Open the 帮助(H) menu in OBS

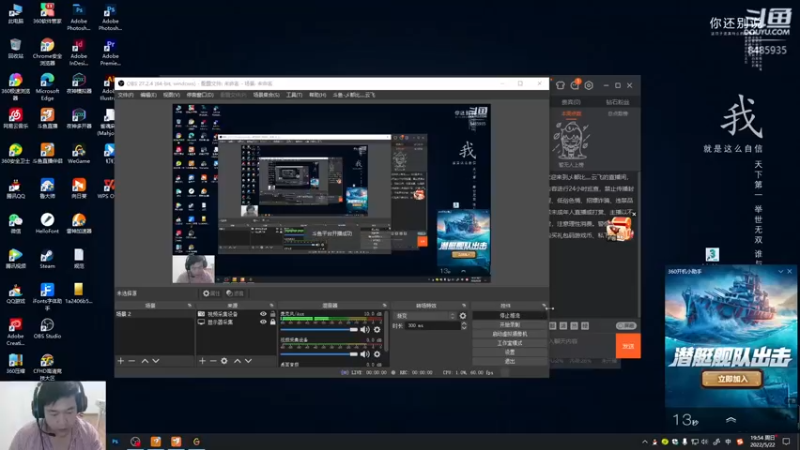317,95
